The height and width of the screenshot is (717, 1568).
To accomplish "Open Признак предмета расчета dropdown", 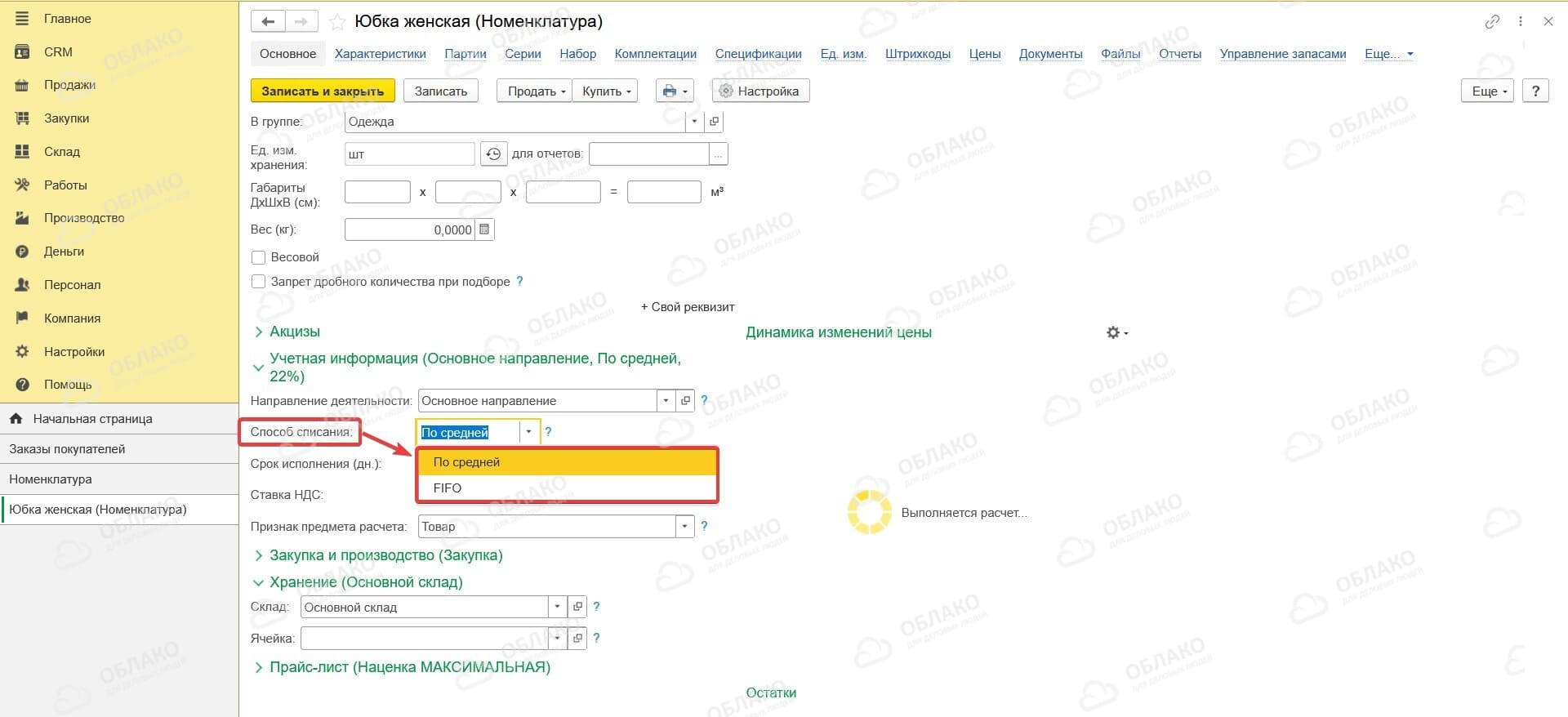I will click(685, 526).
